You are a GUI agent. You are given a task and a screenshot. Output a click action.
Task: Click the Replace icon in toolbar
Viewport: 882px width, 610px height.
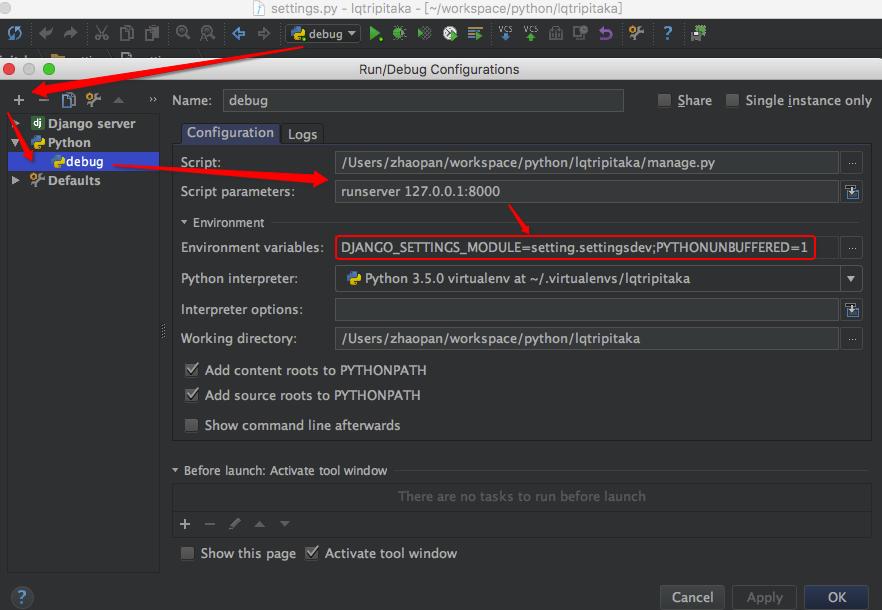point(208,34)
